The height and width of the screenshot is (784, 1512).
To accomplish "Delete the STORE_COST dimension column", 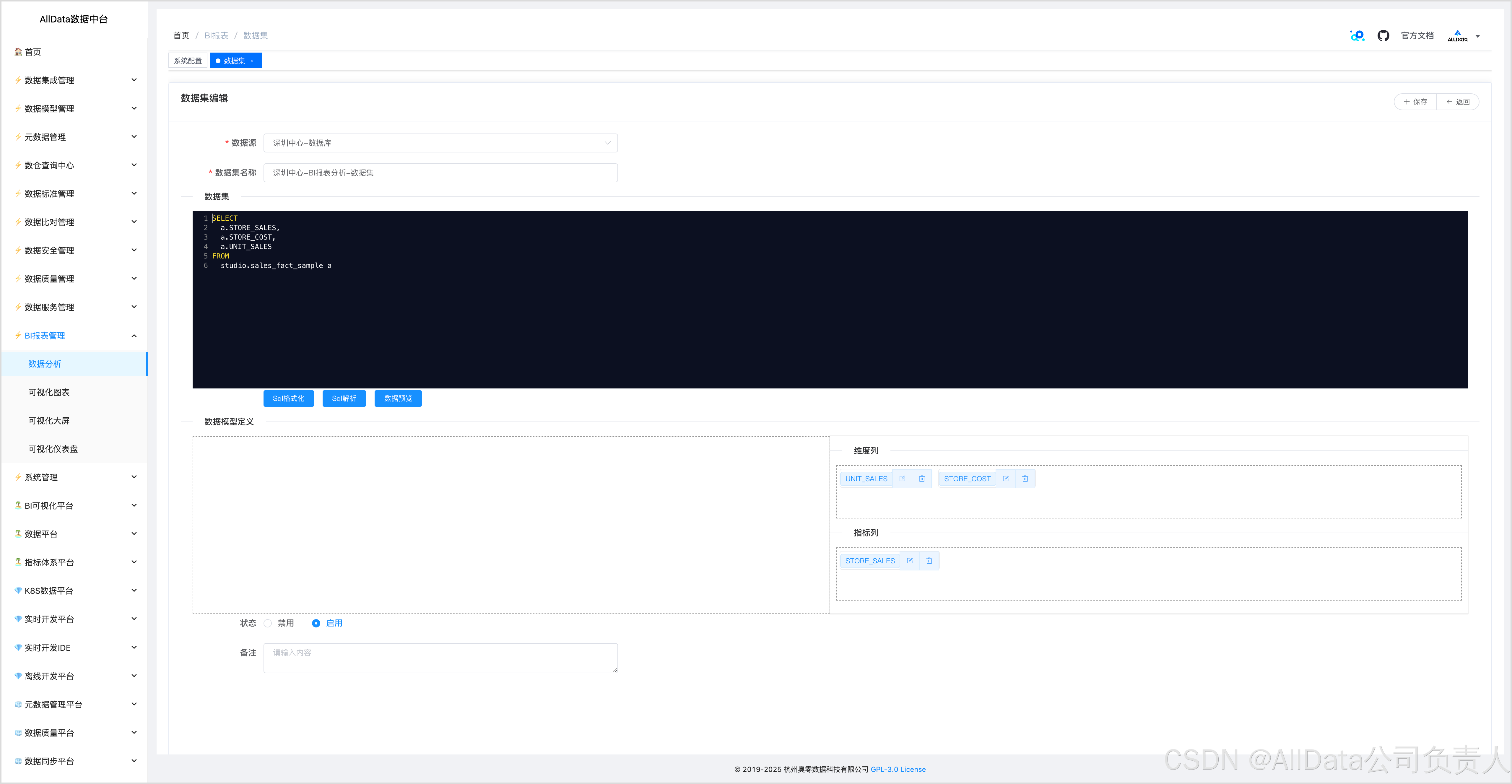I will 1025,478.
